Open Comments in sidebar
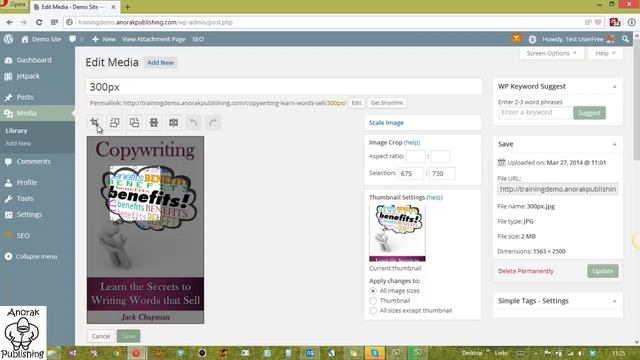This screenshot has width=640, height=360. tap(33, 162)
